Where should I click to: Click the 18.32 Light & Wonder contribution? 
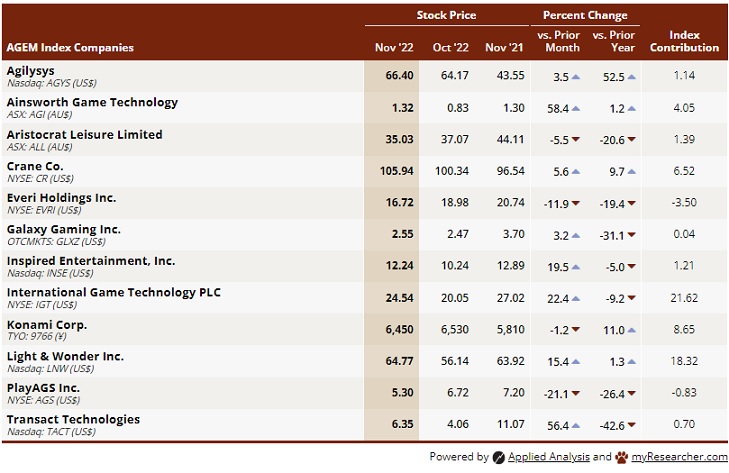point(684,361)
